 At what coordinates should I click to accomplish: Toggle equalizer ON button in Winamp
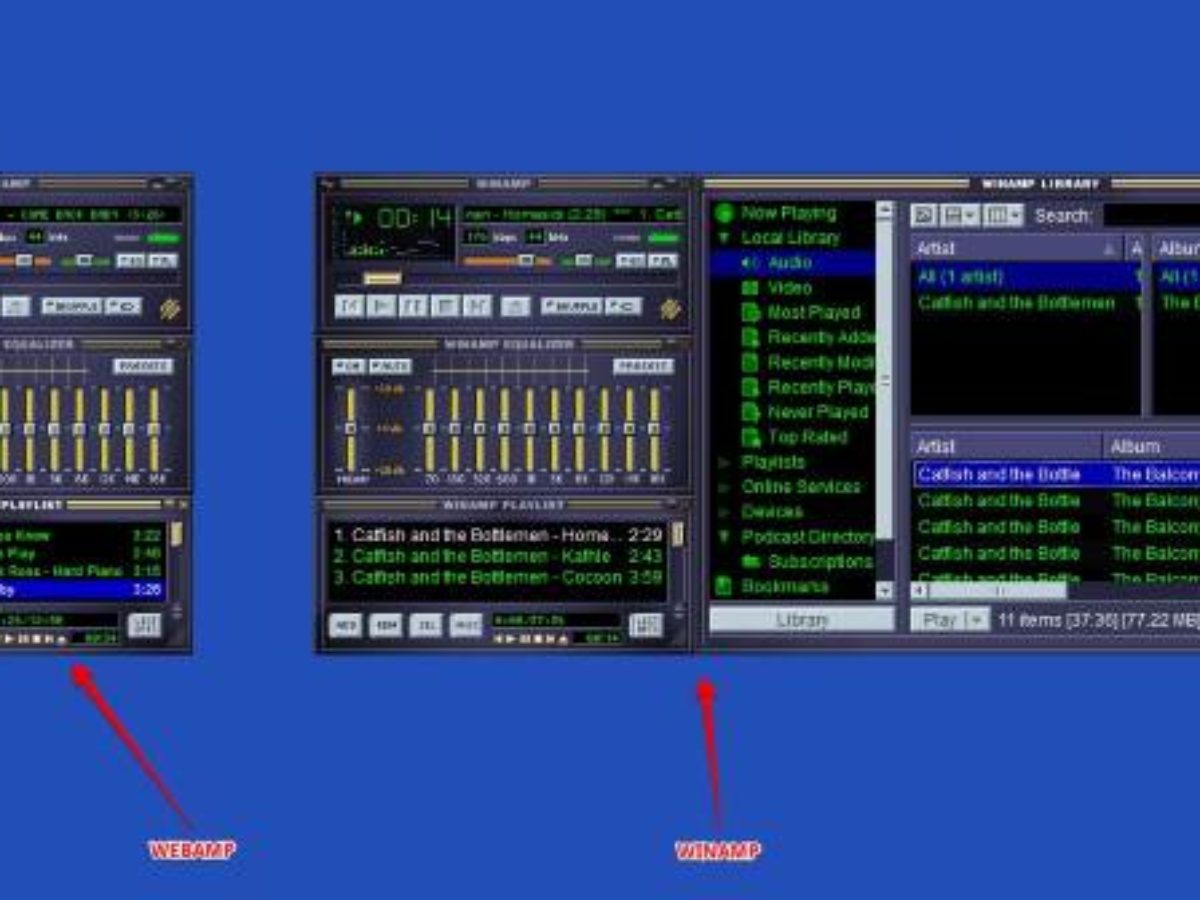(x=348, y=366)
